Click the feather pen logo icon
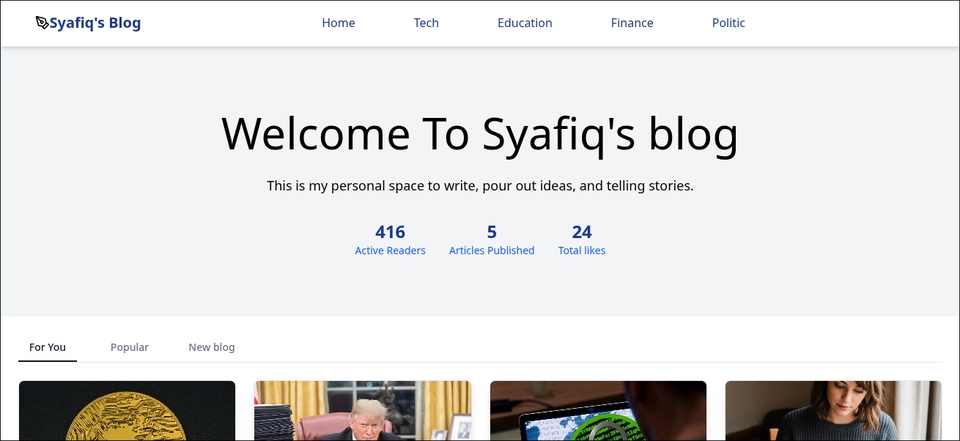Screen dimensions: 960x441 (41, 23)
